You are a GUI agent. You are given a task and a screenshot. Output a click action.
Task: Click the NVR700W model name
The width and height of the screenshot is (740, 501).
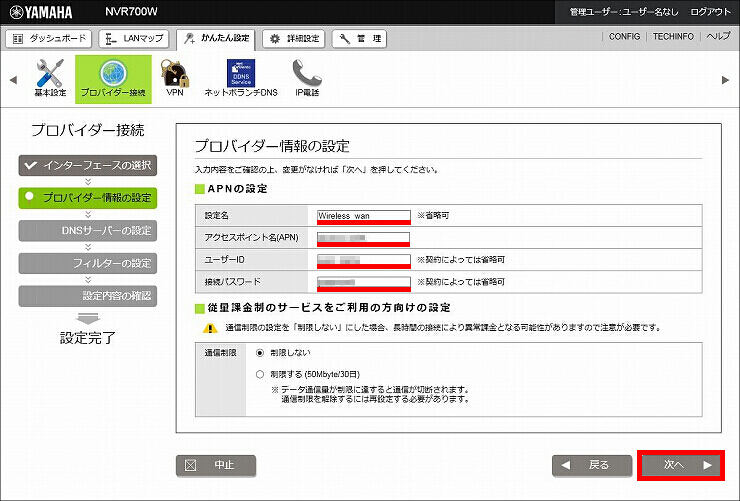[x=131, y=12]
